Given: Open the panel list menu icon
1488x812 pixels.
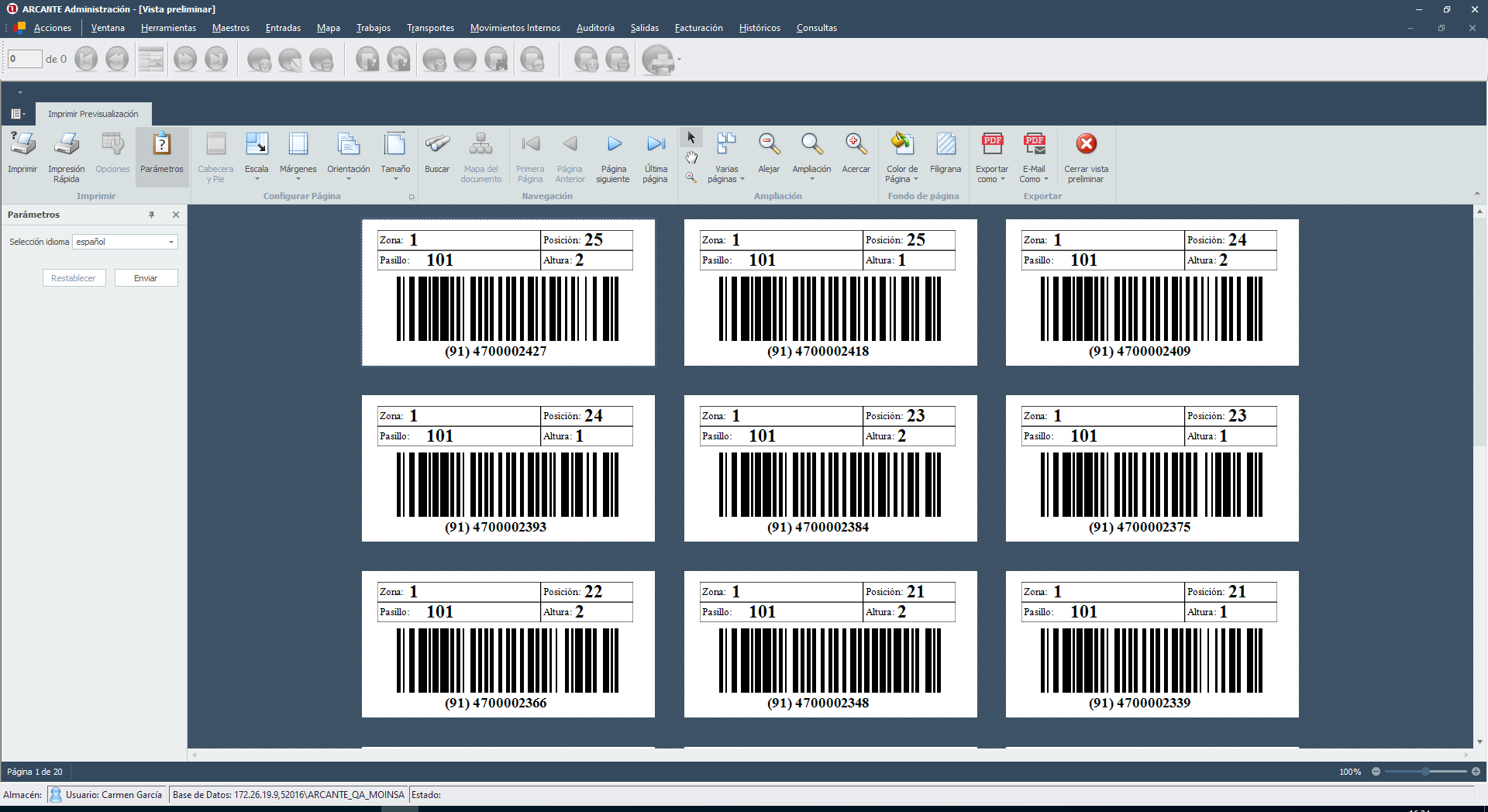Looking at the screenshot, I should pos(17,114).
